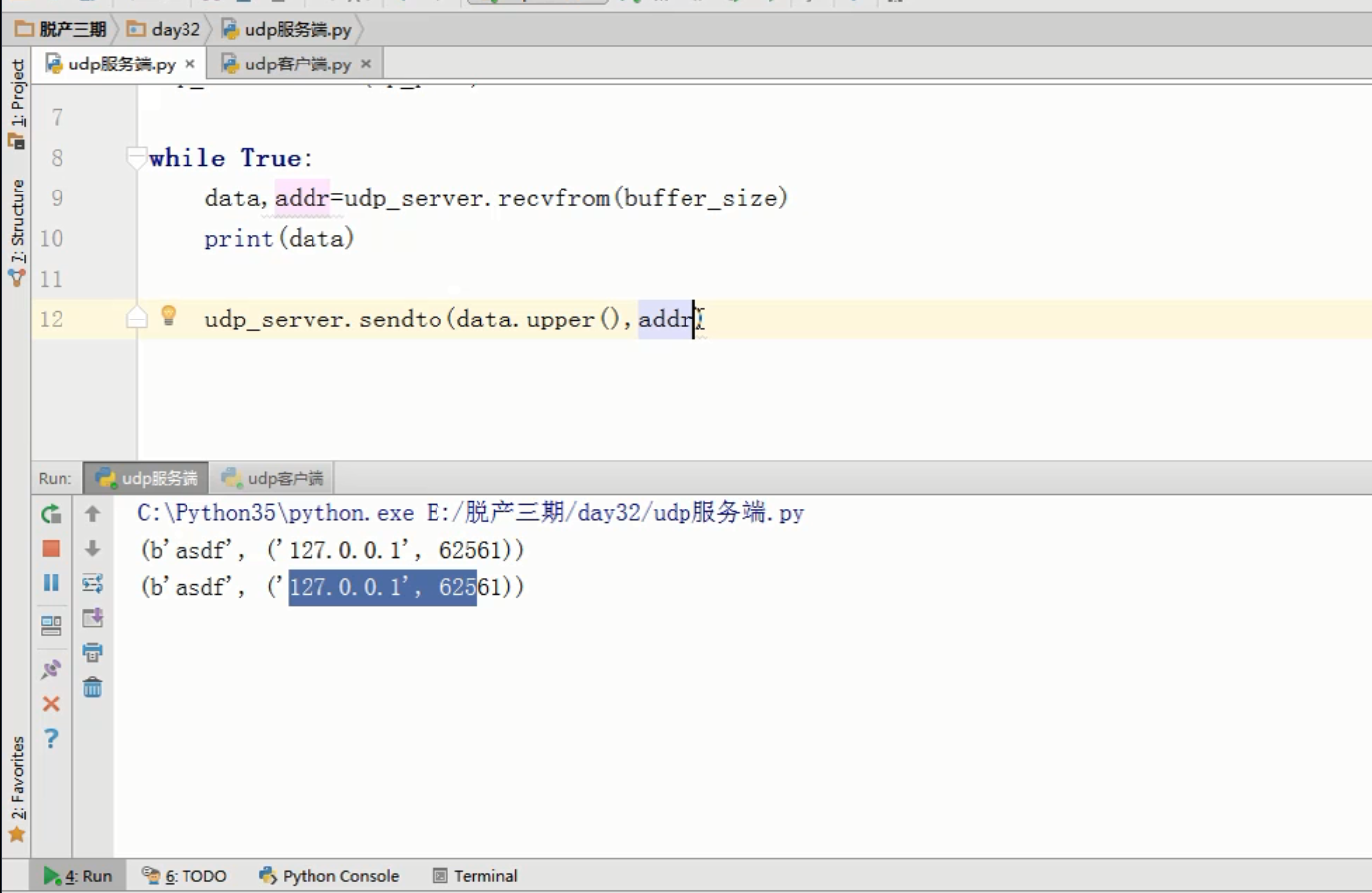Click the 'print(data)' statement

coord(279,239)
